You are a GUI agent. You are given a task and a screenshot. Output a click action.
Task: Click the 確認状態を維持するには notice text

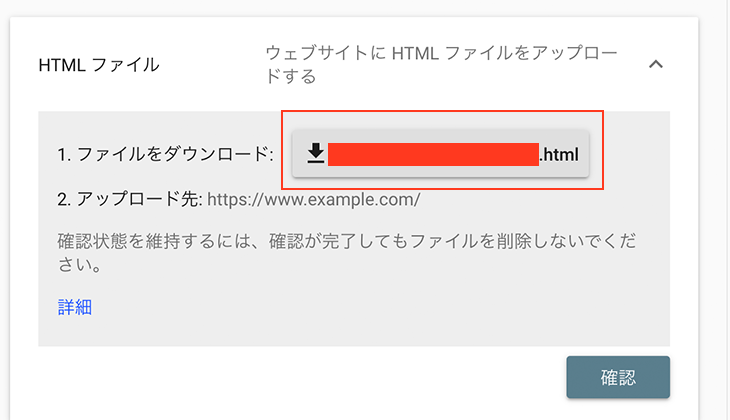pyautogui.click(x=347, y=253)
